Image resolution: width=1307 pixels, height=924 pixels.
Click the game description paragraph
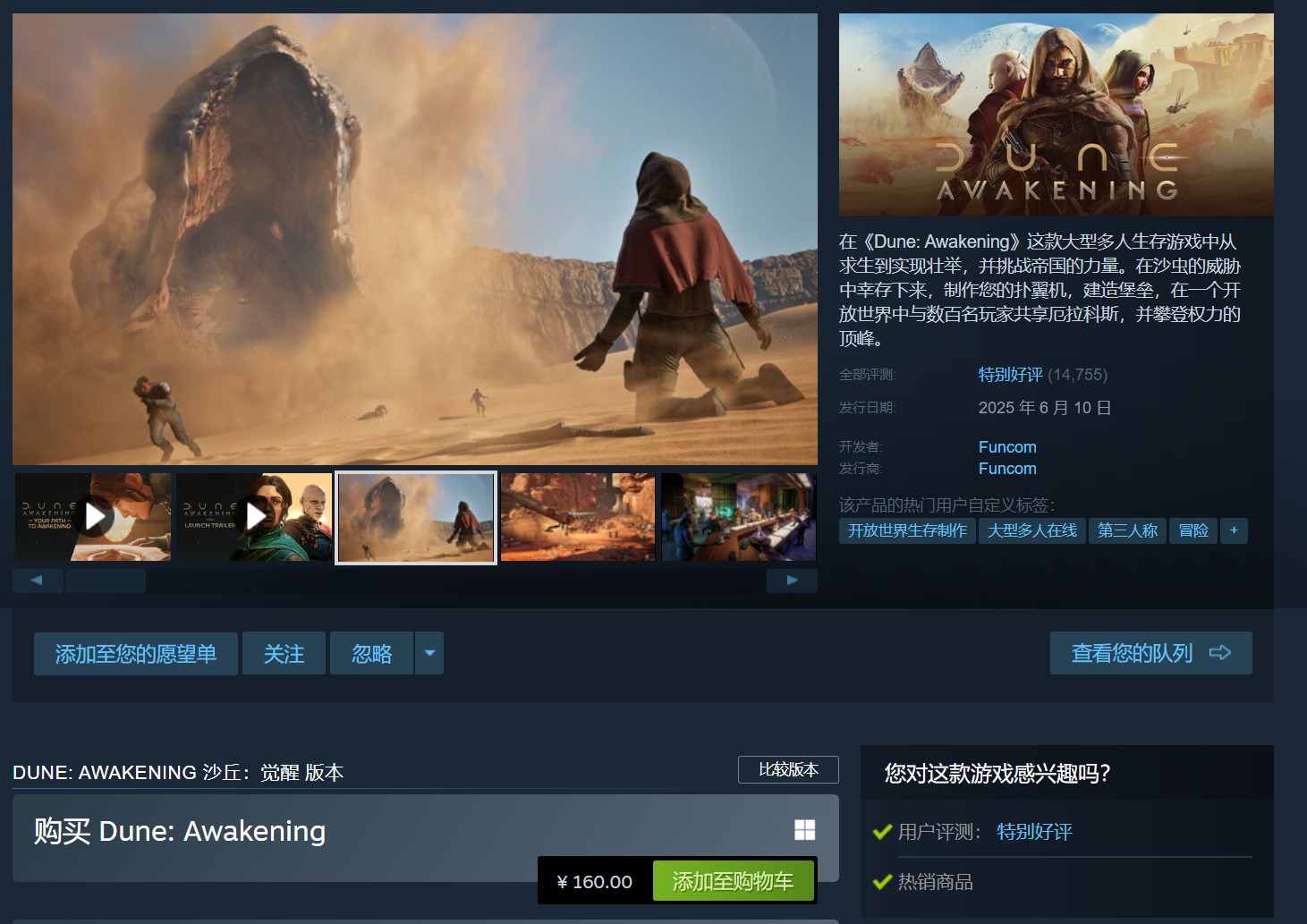point(1040,290)
